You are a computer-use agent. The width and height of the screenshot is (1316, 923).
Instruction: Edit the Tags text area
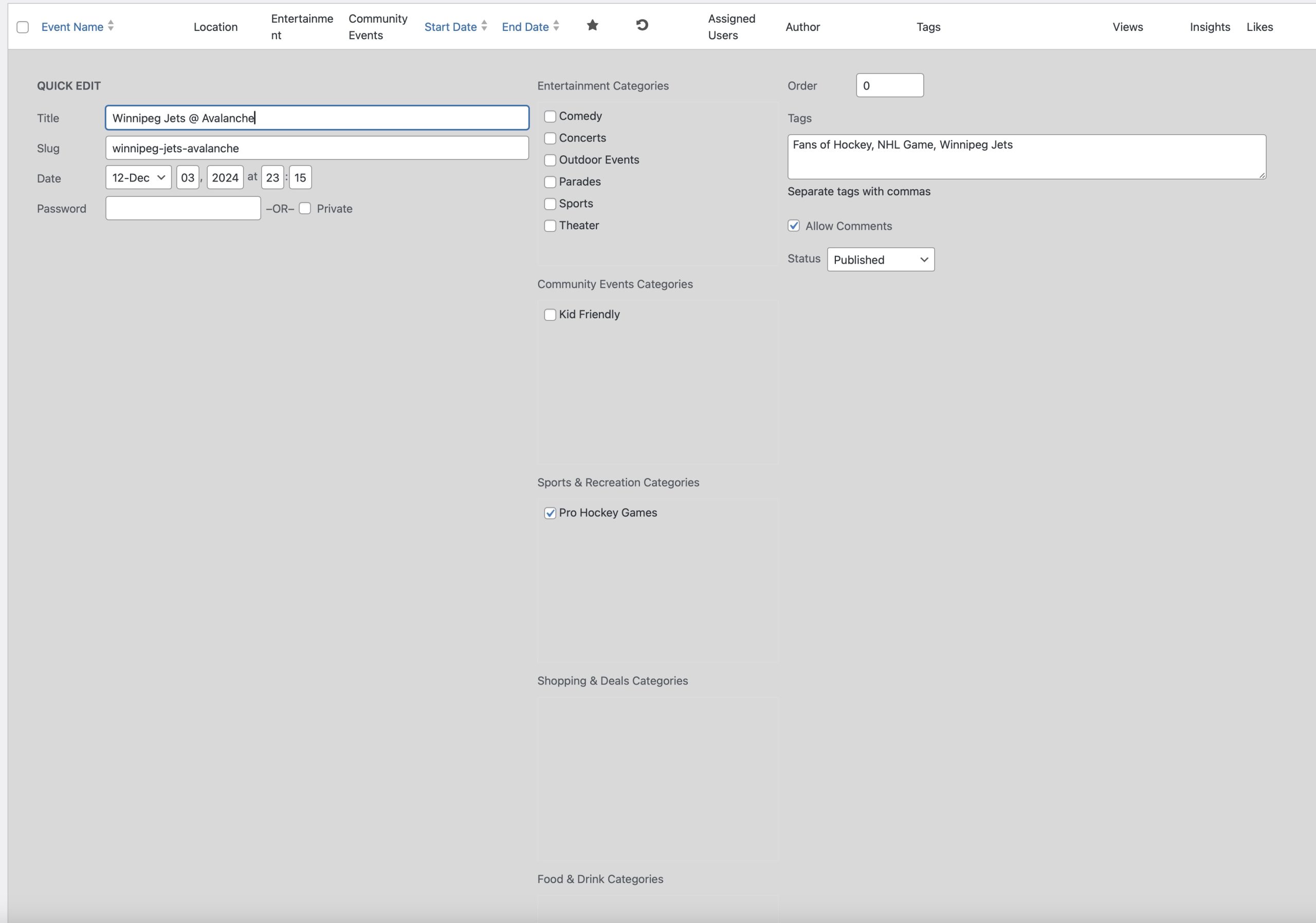[1027, 157]
